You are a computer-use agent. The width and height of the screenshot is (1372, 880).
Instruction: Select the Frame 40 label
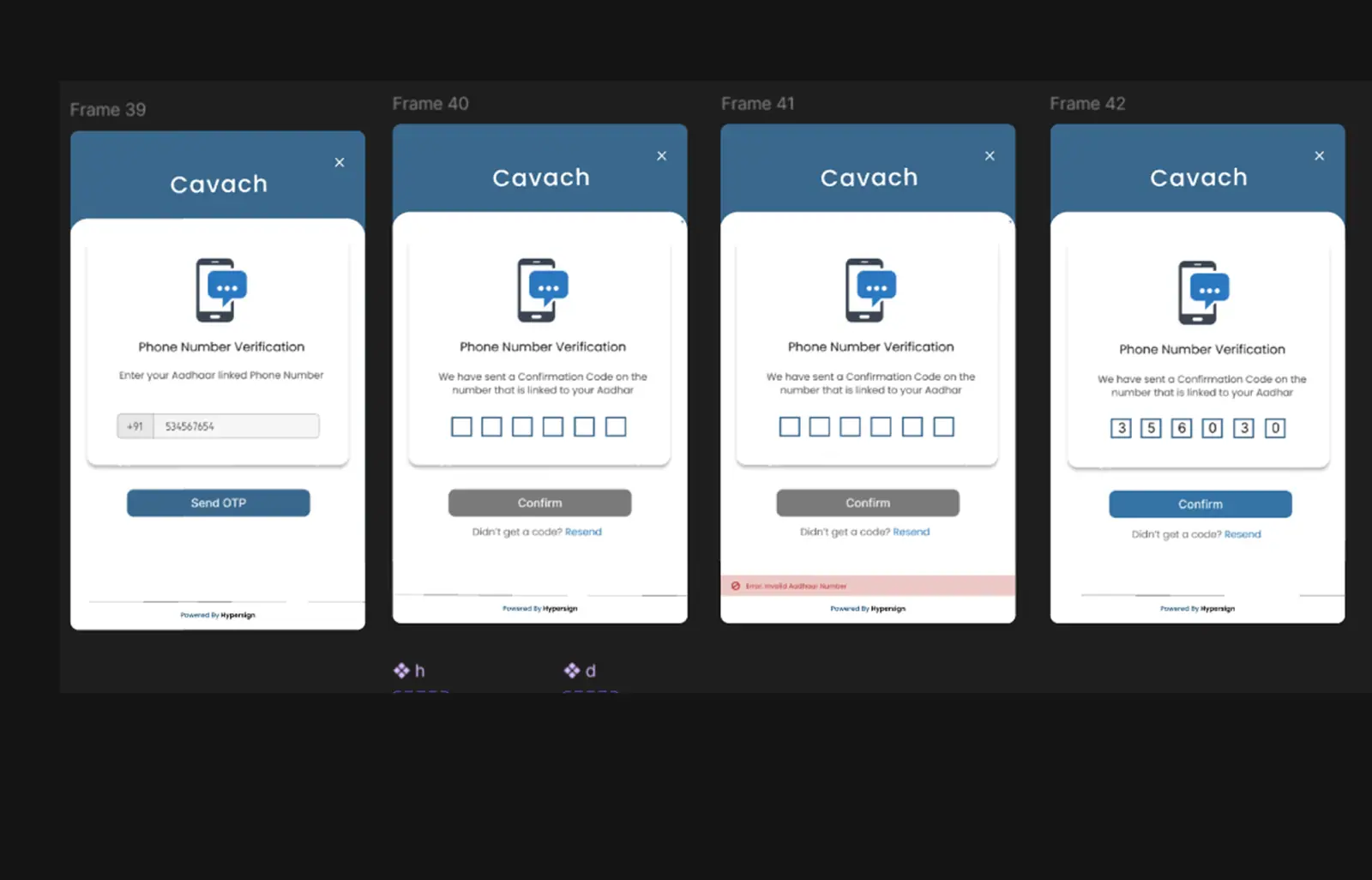pyautogui.click(x=430, y=104)
